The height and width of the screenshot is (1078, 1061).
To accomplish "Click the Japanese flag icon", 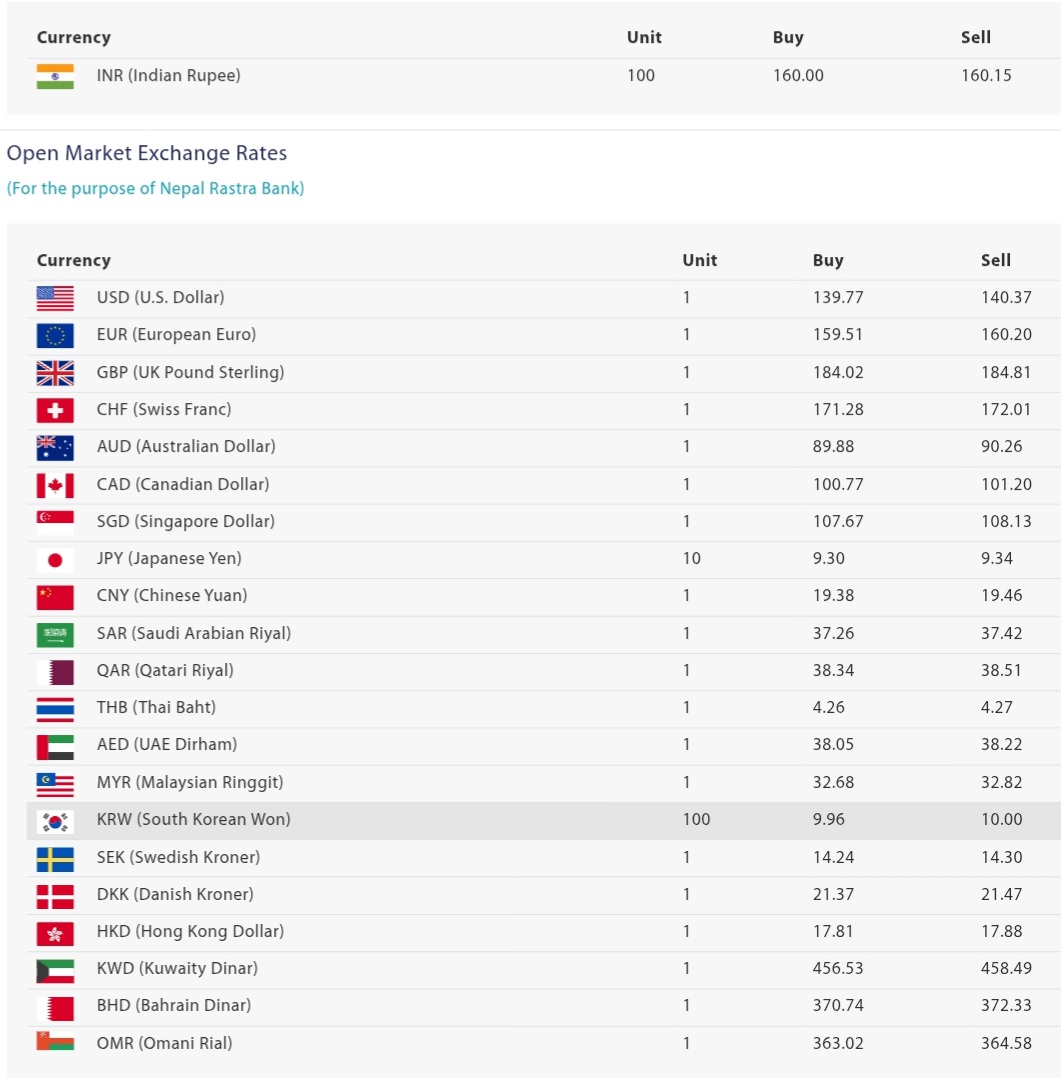I will pos(55,559).
